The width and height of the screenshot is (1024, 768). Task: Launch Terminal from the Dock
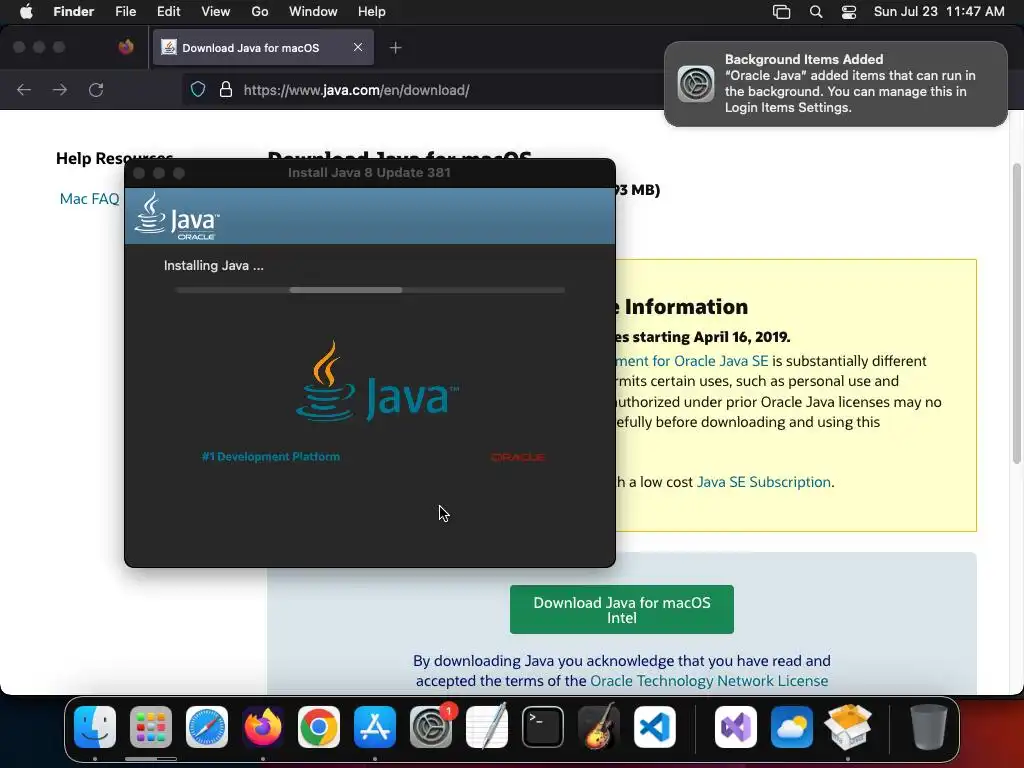[x=543, y=727]
